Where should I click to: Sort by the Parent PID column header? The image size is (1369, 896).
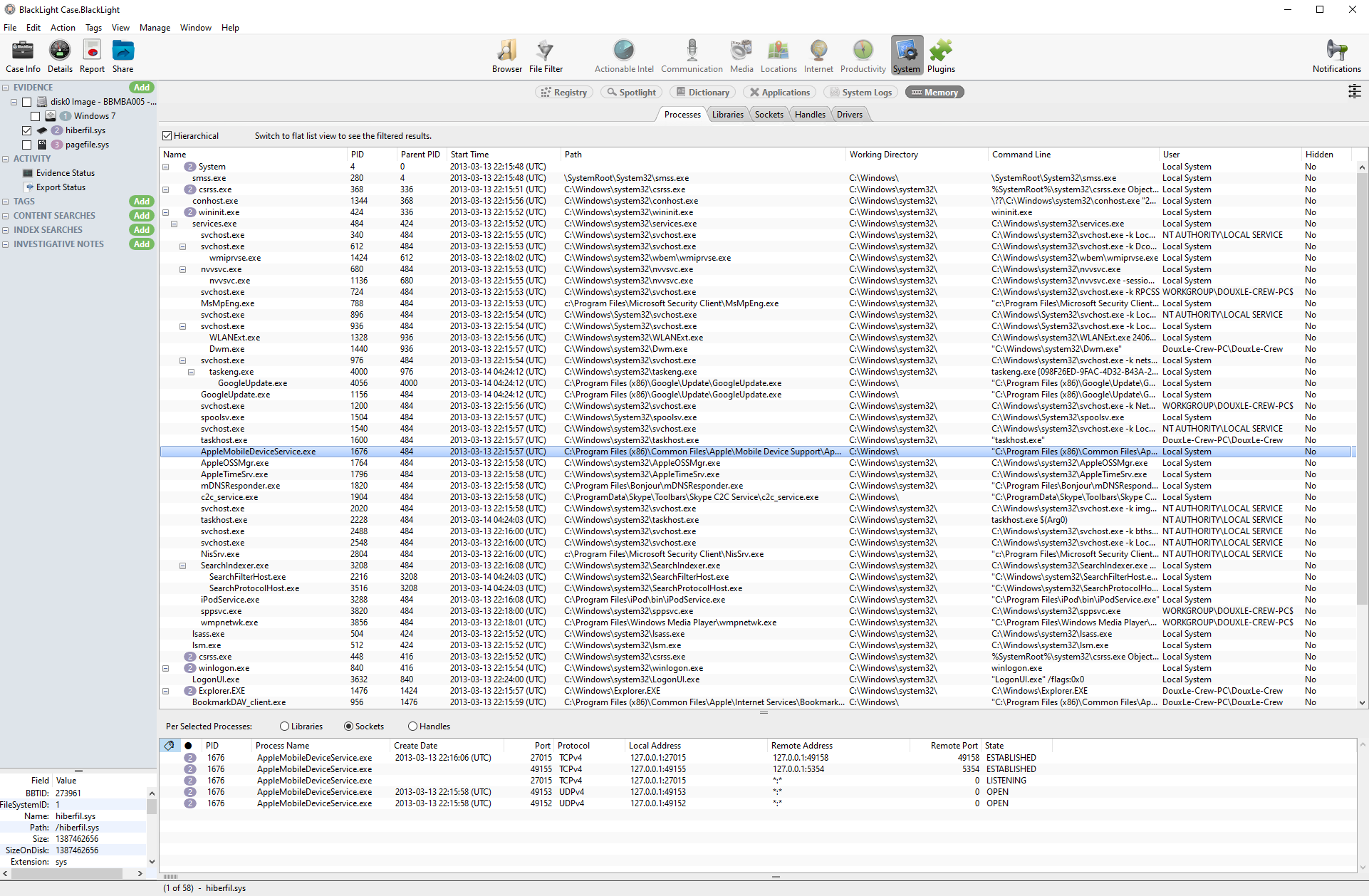click(420, 155)
